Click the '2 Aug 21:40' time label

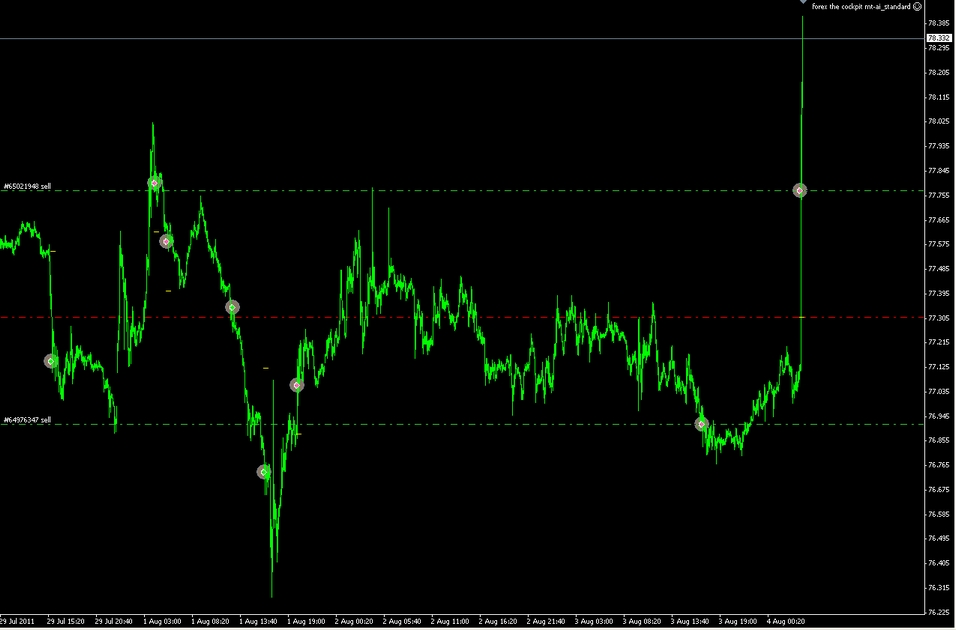[x=546, y=621]
